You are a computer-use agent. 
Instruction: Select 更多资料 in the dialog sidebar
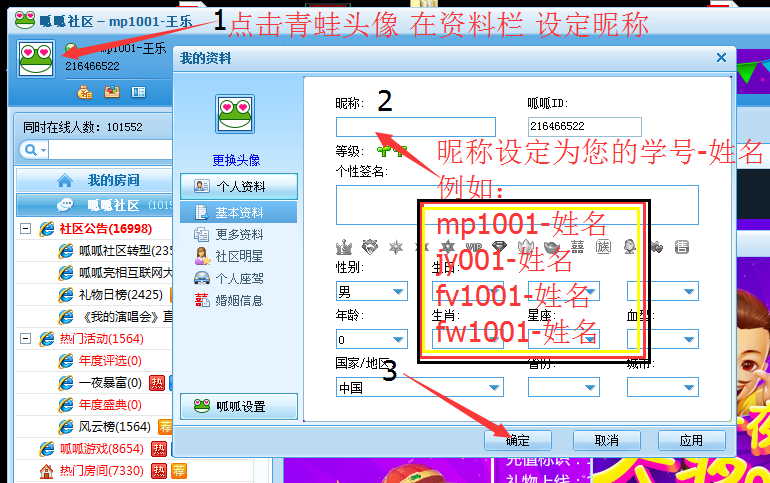tap(239, 235)
